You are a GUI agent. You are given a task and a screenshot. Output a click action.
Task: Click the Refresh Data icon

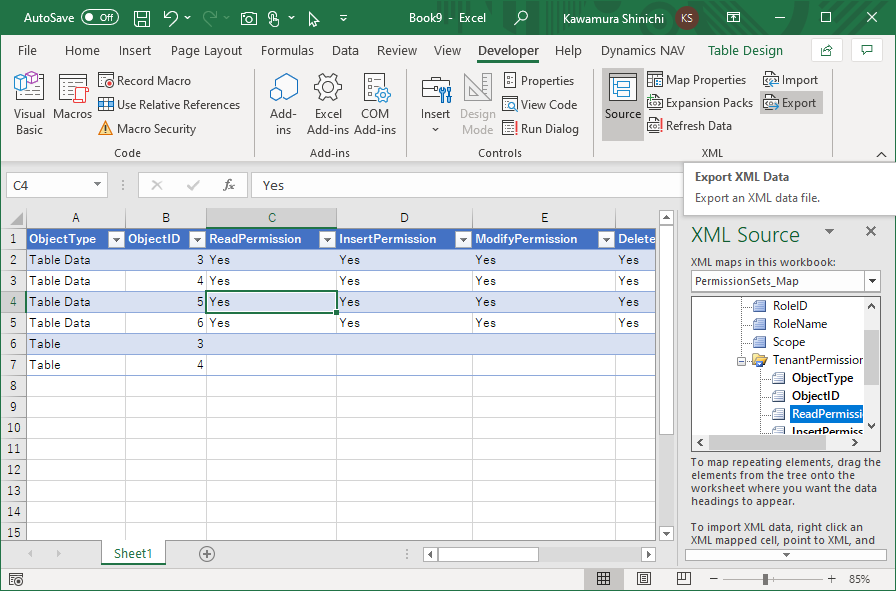point(655,126)
